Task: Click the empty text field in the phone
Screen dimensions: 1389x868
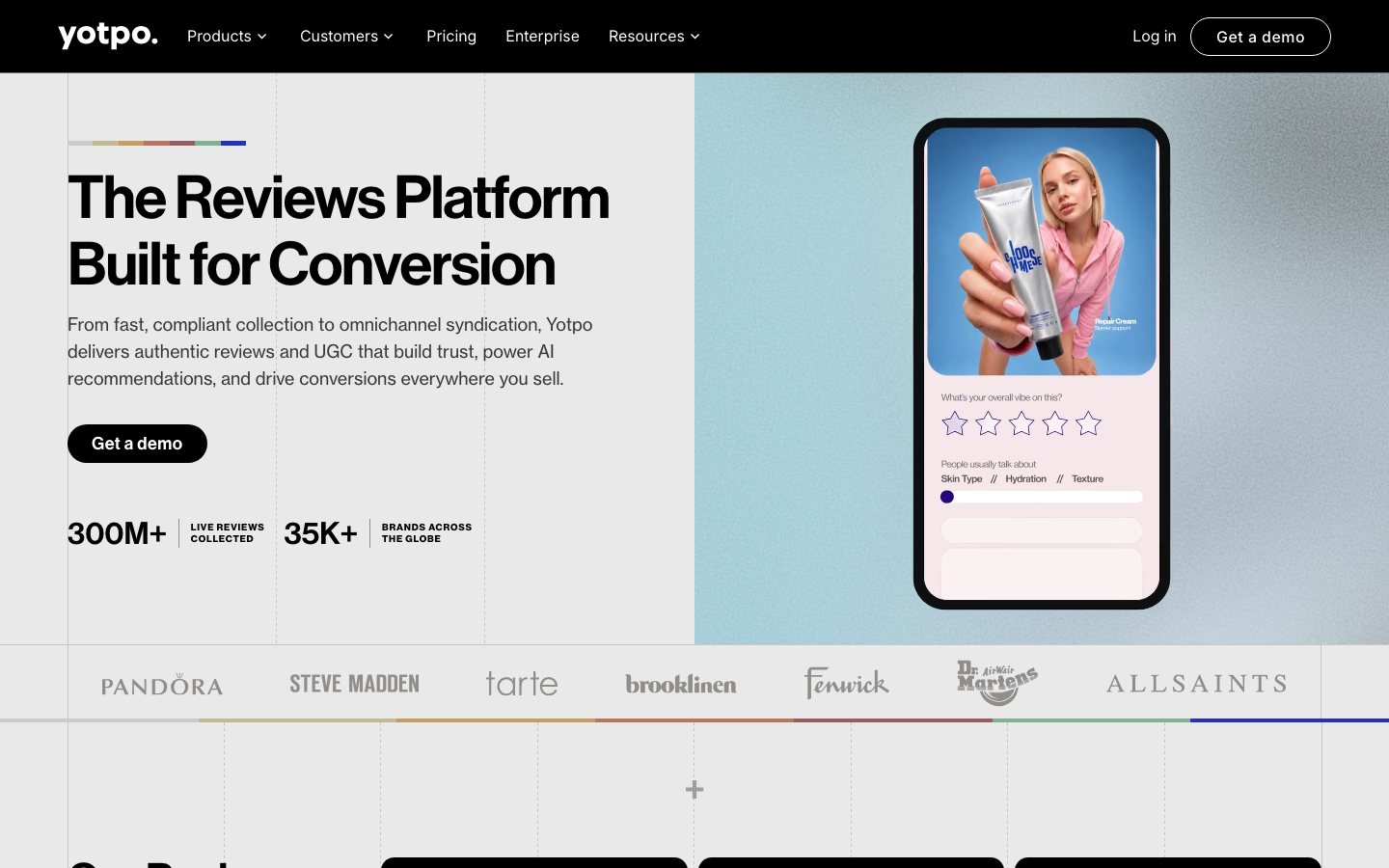Action: click(1042, 530)
